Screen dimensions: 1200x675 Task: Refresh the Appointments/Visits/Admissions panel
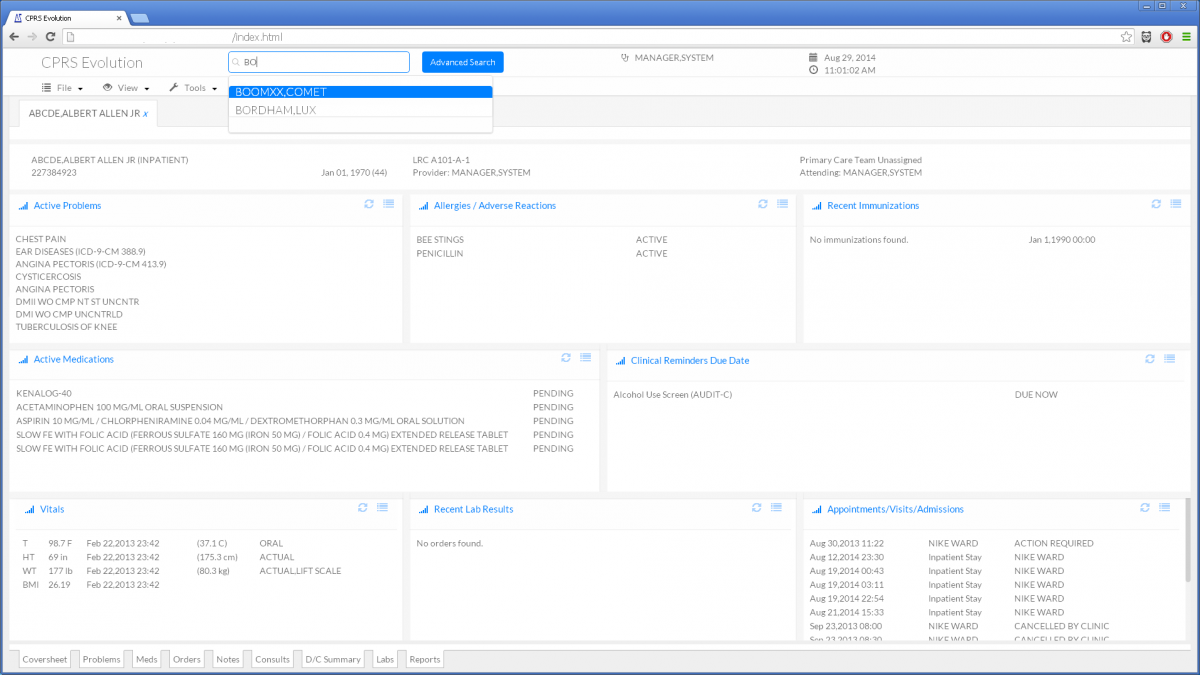1145,508
